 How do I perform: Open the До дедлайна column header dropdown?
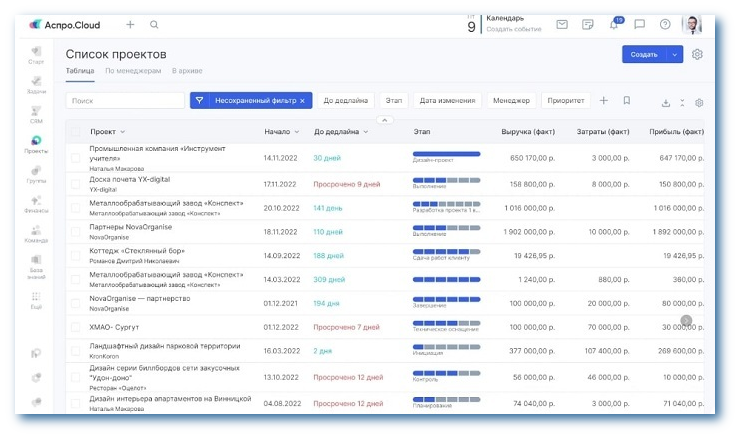[x=365, y=132]
